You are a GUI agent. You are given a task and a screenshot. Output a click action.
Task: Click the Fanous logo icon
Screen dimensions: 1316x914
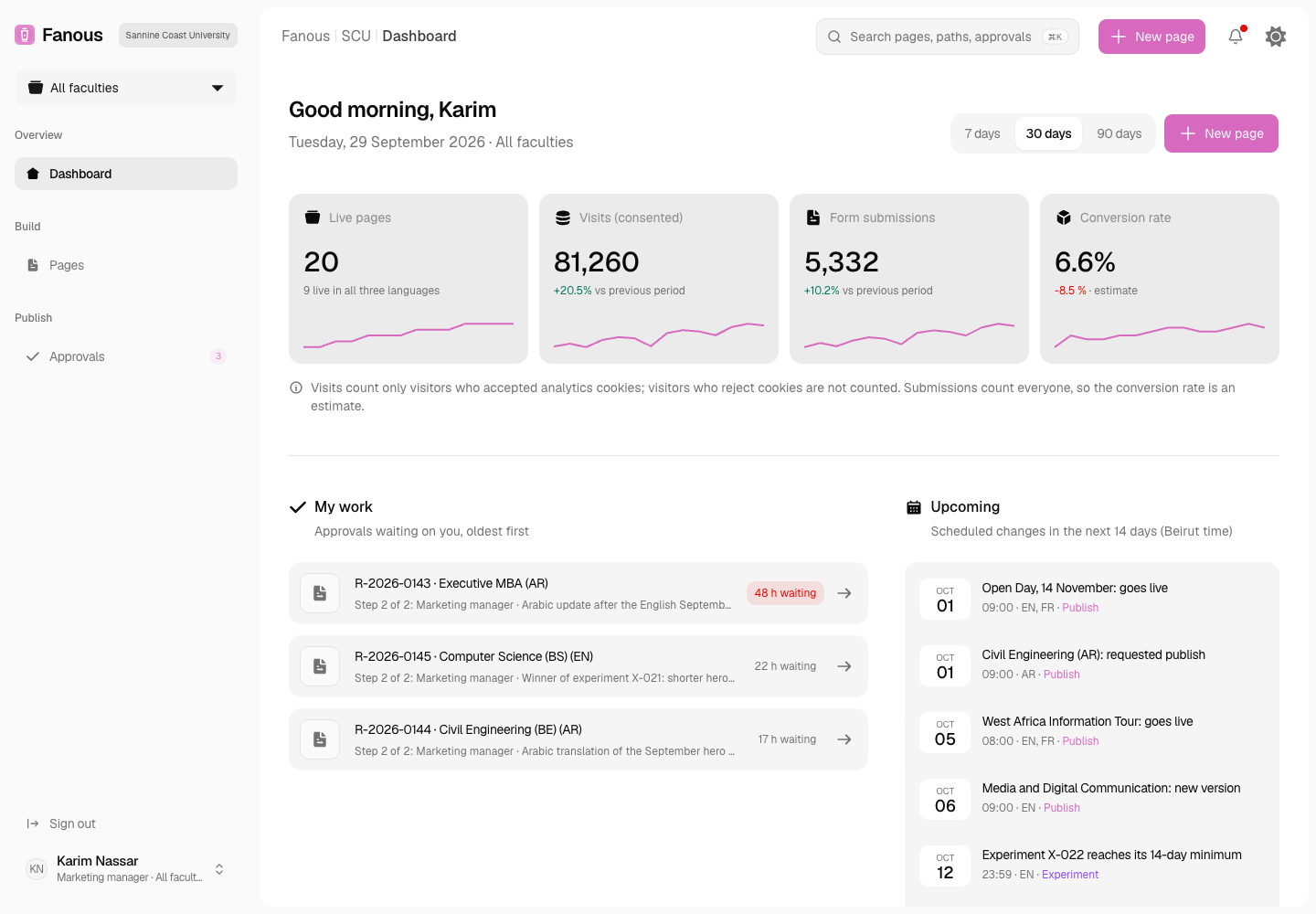point(25,35)
